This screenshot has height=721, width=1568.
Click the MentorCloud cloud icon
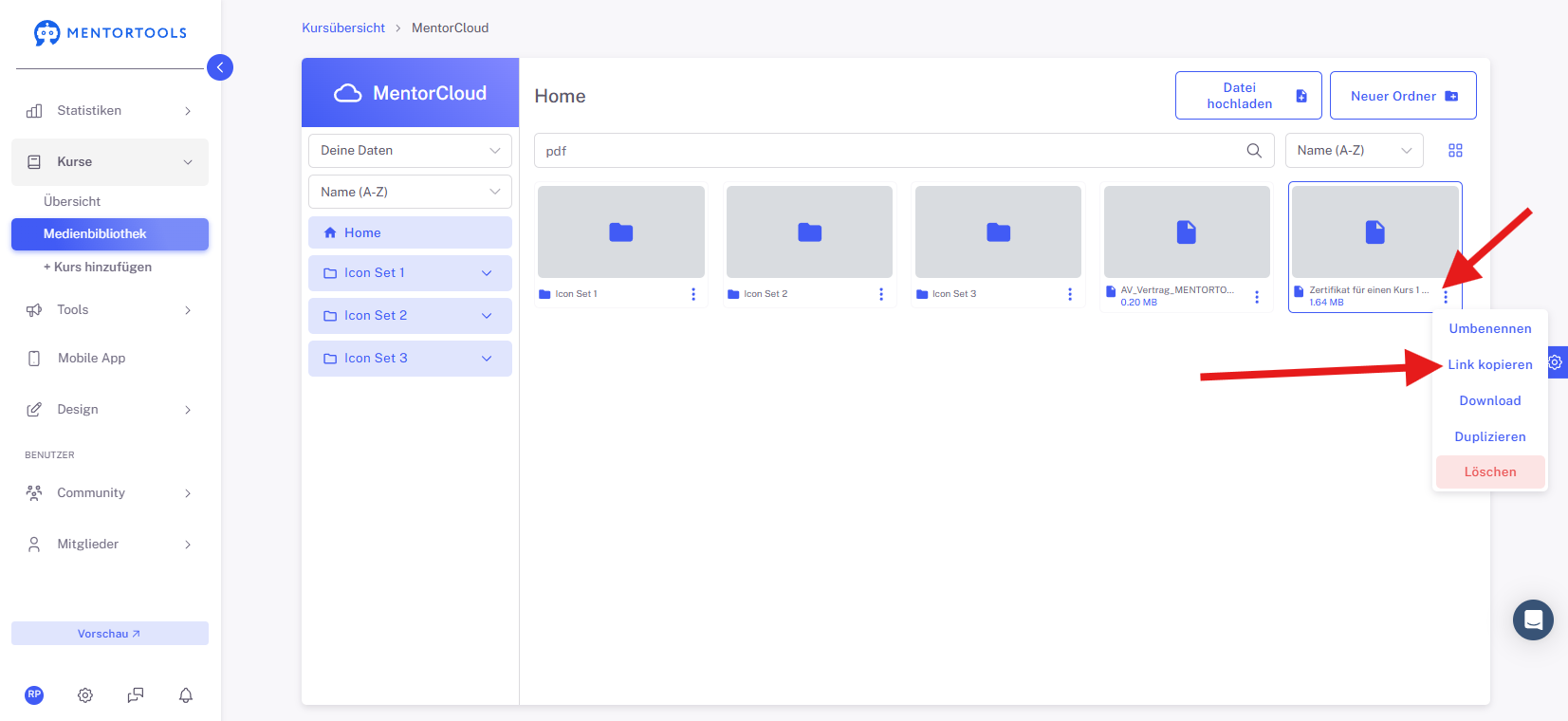[348, 93]
